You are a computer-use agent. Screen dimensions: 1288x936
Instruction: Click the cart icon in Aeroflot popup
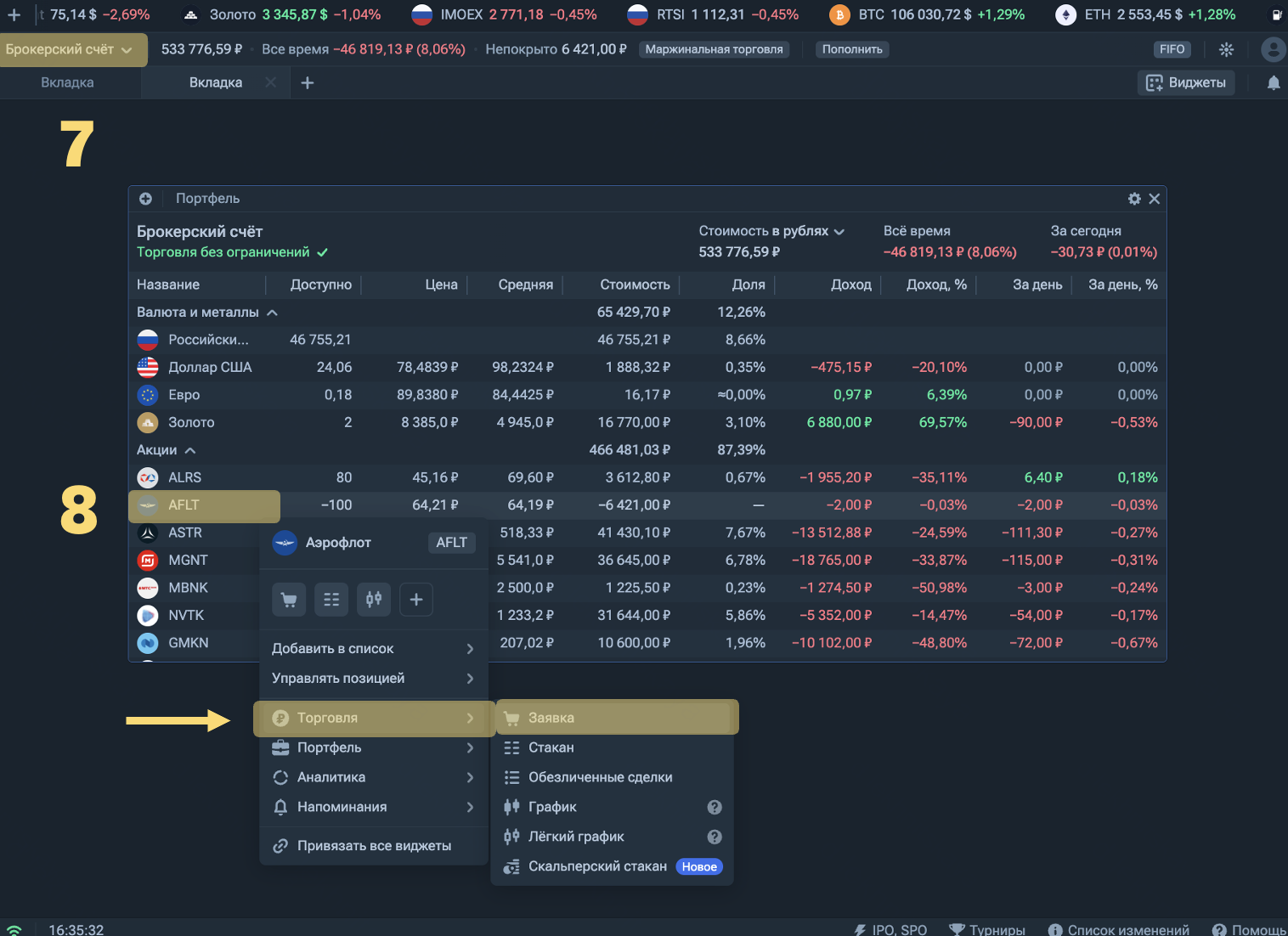[x=289, y=600]
